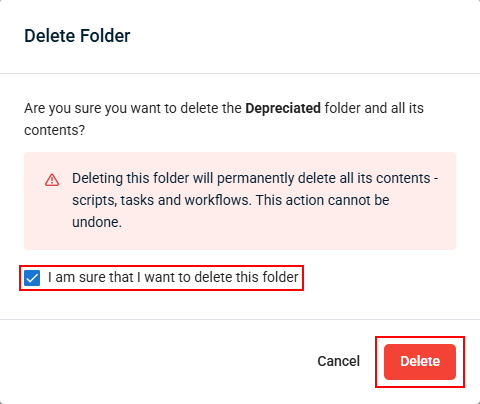The image size is (480, 404).
Task: Click the word "contents?" in the question
Action: [x=55, y=130]
